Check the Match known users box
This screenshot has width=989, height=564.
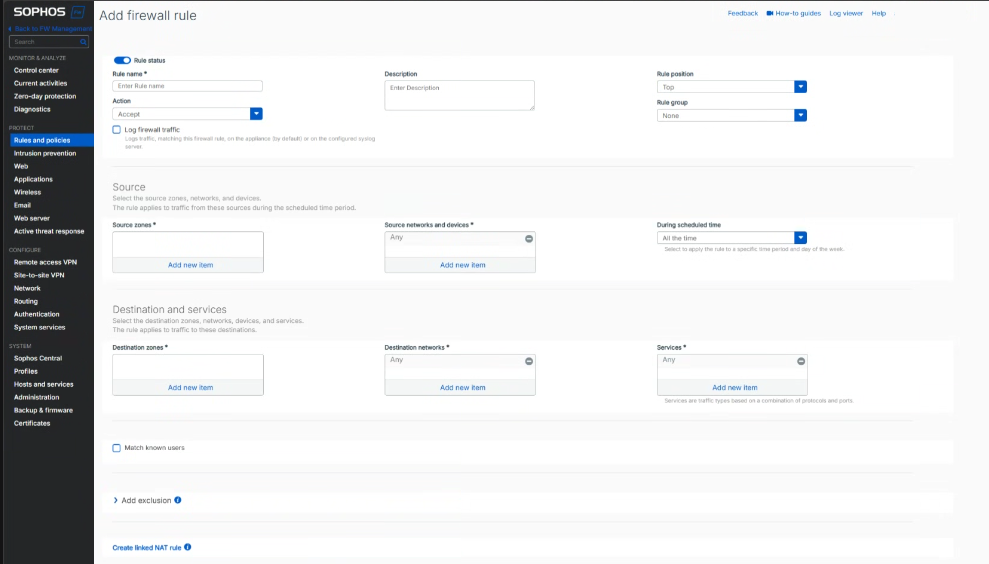pos(117,448)
